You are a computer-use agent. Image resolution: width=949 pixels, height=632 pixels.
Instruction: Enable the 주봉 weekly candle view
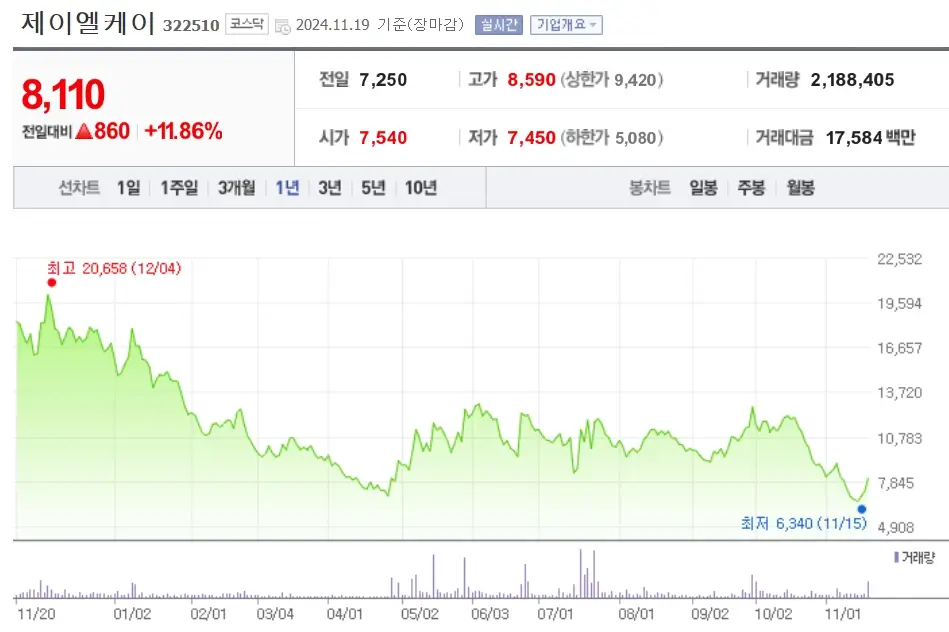point(749,187)
